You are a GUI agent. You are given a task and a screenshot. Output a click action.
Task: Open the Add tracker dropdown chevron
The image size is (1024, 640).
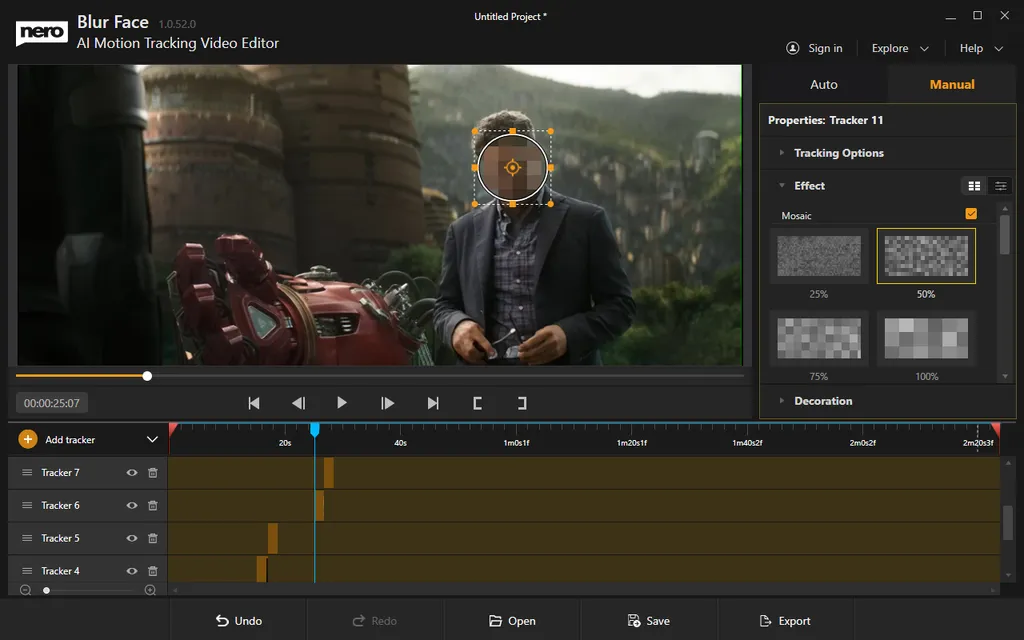coord(152,438)
